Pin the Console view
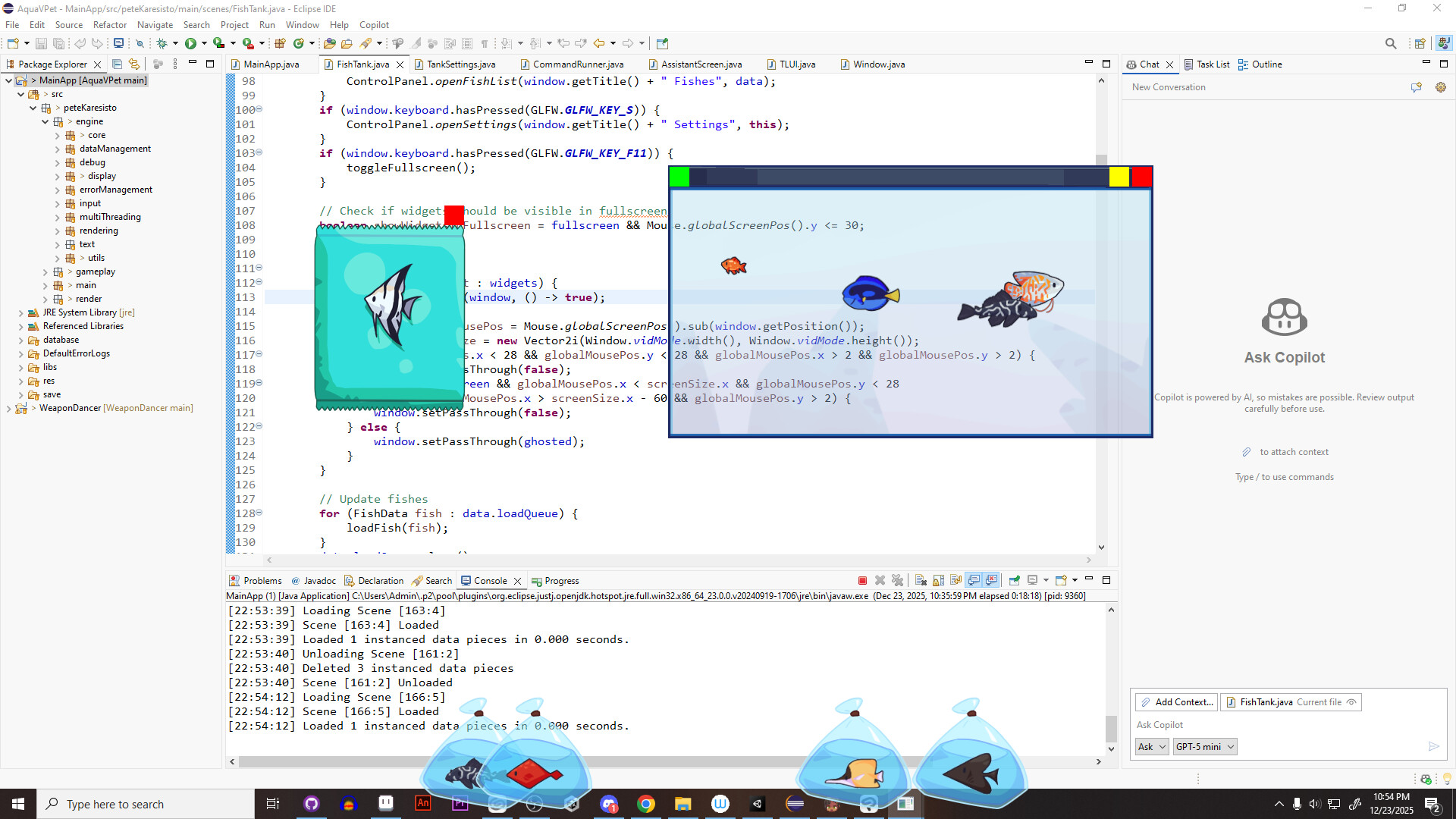This screenshot has width=1456, height=819. tap(1015, 580)
